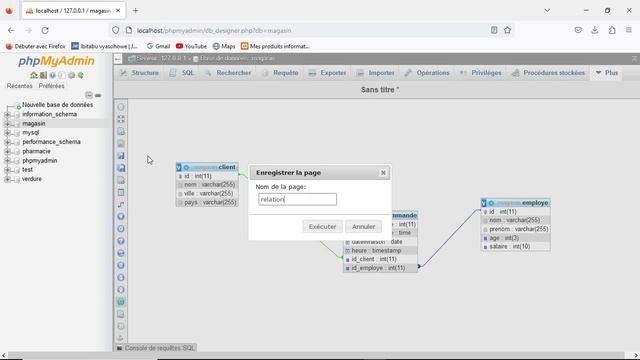Open the Récentes tables link

coord(19,86)
